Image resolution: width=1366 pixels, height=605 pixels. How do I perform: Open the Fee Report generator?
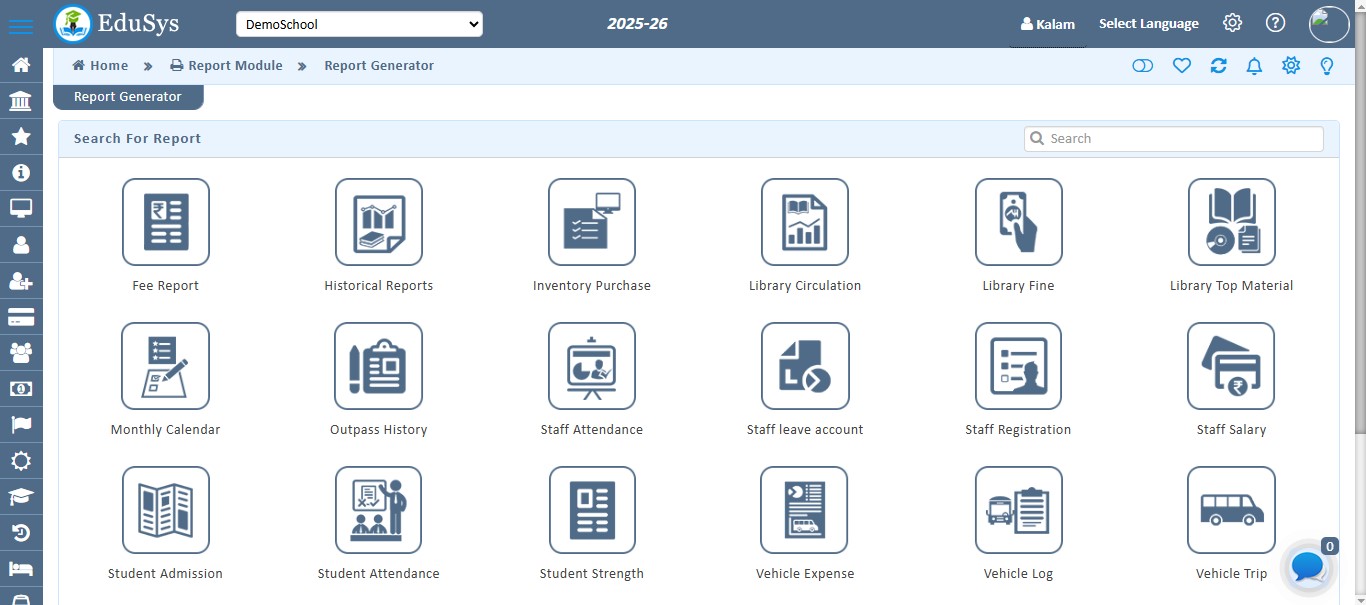(x=165, y=222)
